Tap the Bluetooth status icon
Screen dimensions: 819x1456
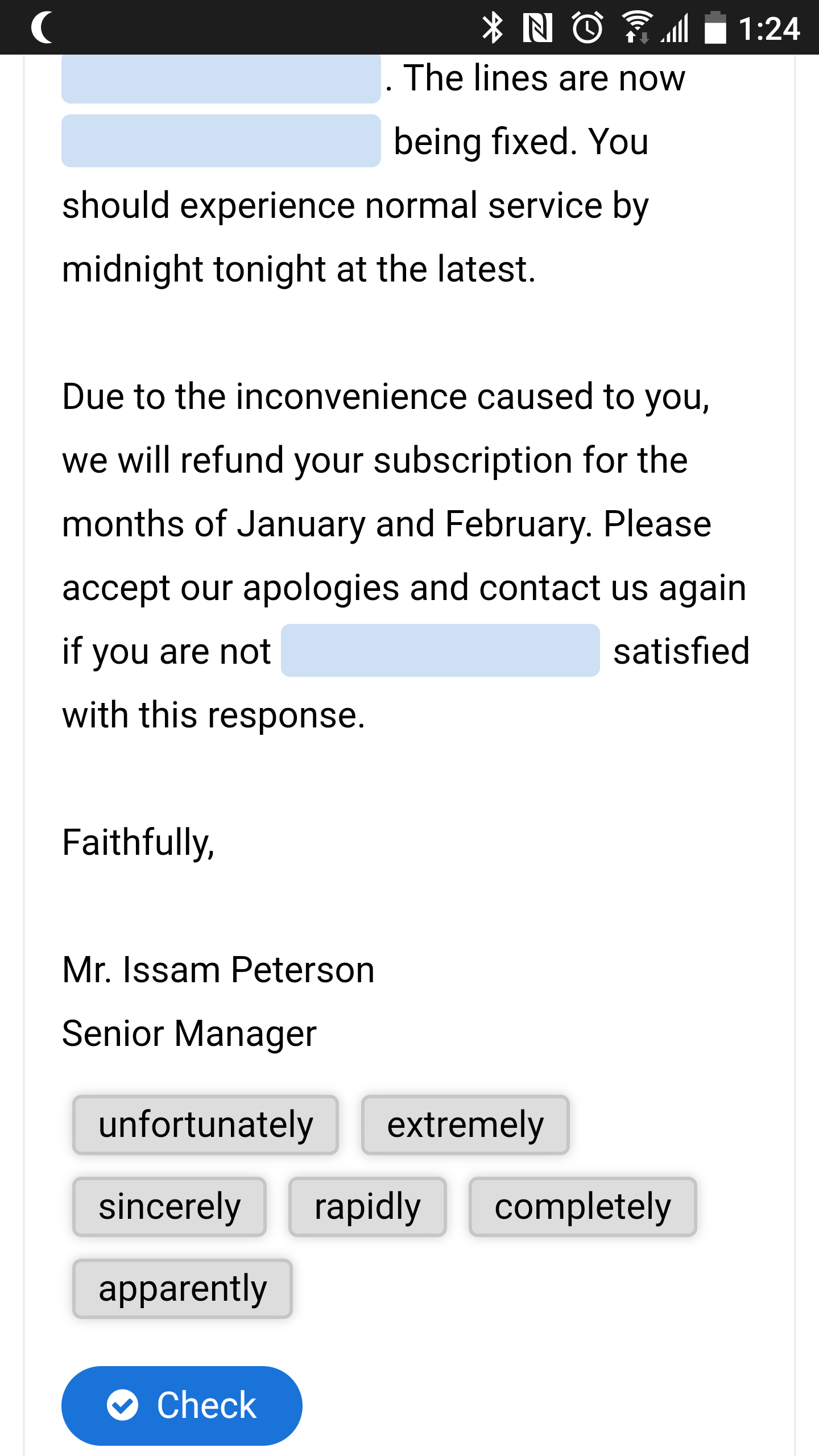point(493,28)
